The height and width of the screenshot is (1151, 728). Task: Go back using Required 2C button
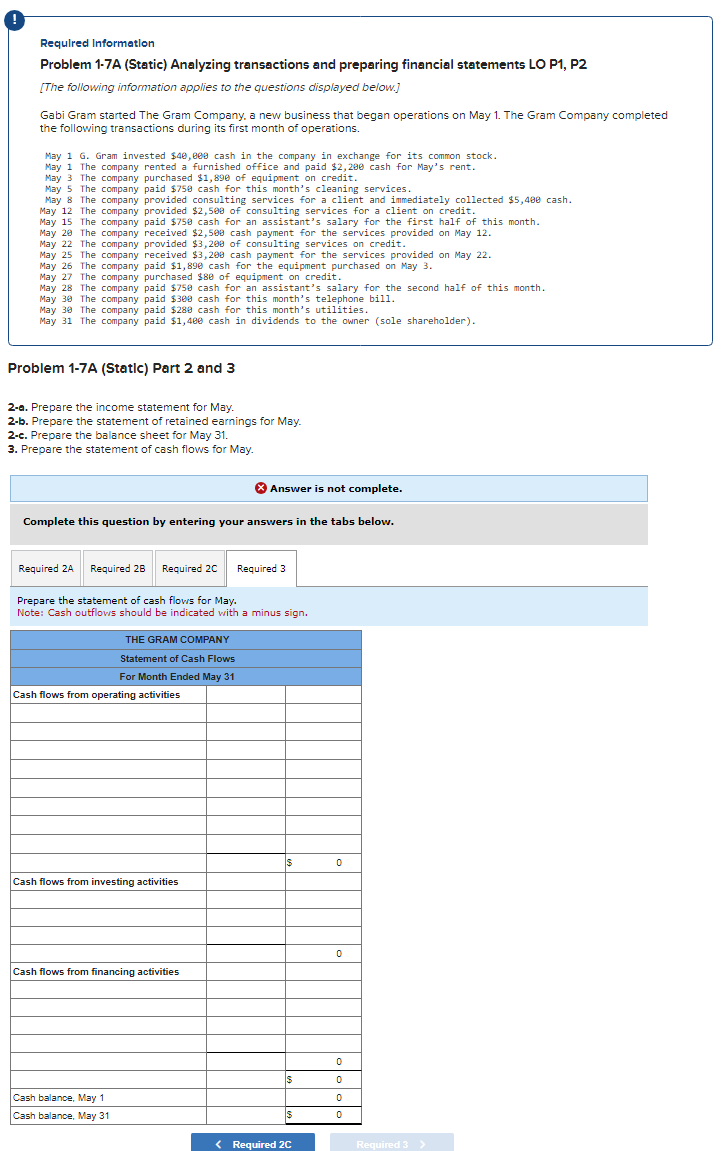(253, 1144)
